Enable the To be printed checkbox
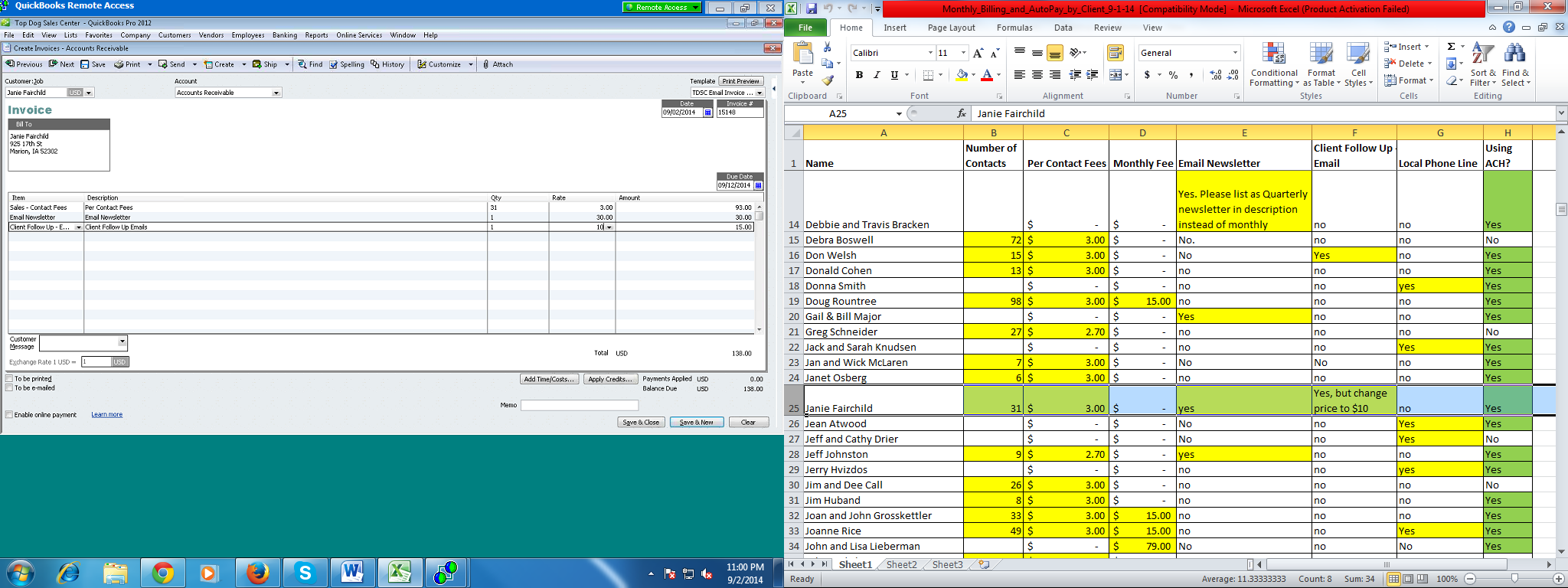 click(x=9, y=379)
